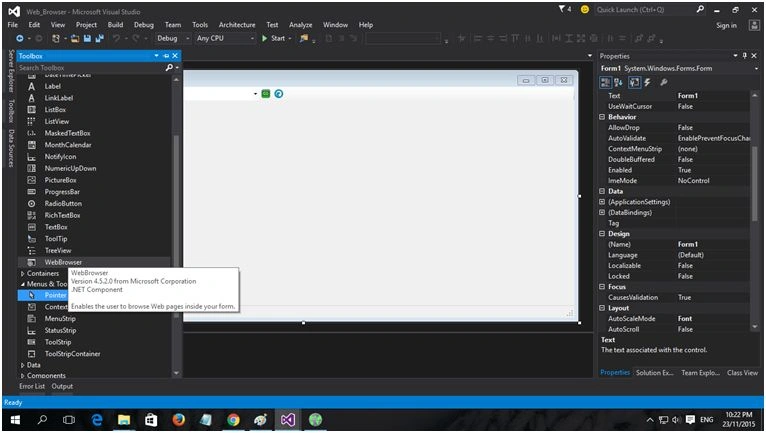
Task: Show Events lightning icon in Properties
Action: (x=647, y=83)
